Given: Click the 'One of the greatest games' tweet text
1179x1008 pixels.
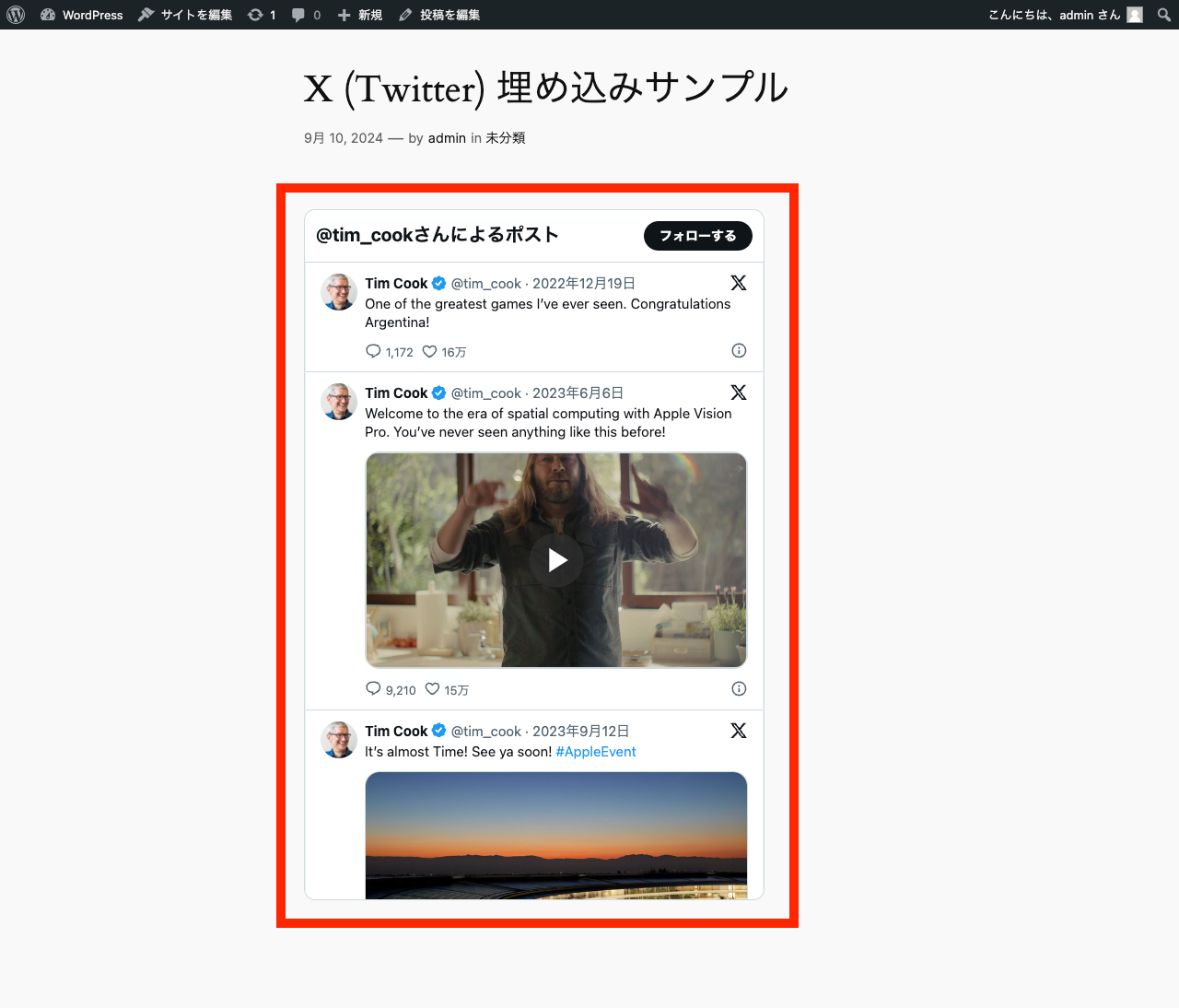Looking at the screenshot, I should (x=548, y=313).
